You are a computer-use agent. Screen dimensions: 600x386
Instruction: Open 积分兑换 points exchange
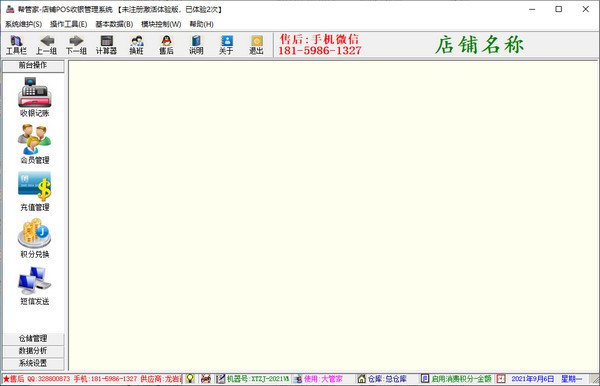(x=34, y=238)
